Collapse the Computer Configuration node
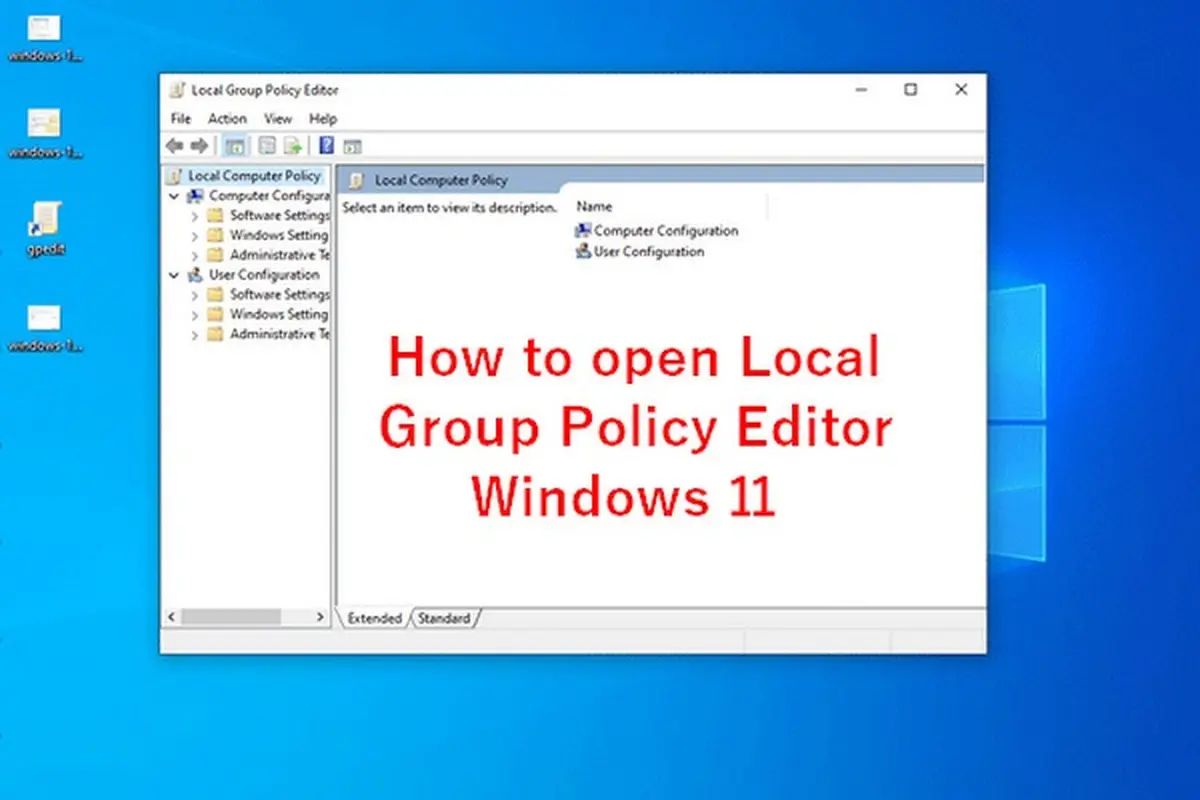 172,195
